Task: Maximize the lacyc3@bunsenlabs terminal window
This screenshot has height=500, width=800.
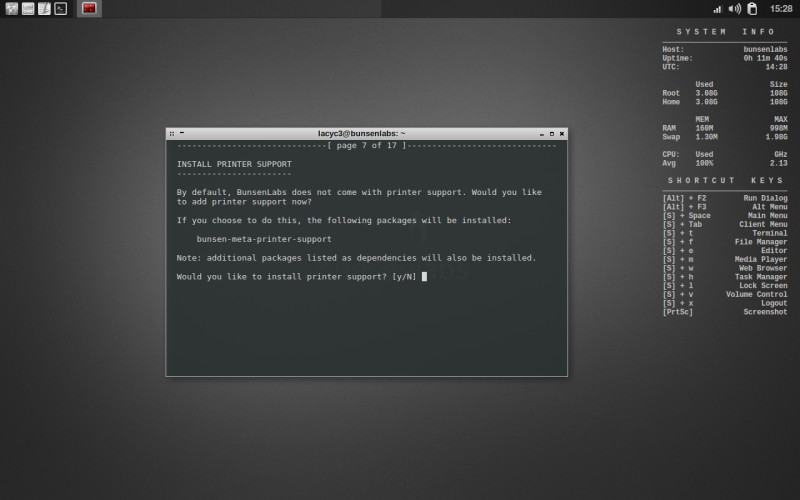Action: point(552,134)
